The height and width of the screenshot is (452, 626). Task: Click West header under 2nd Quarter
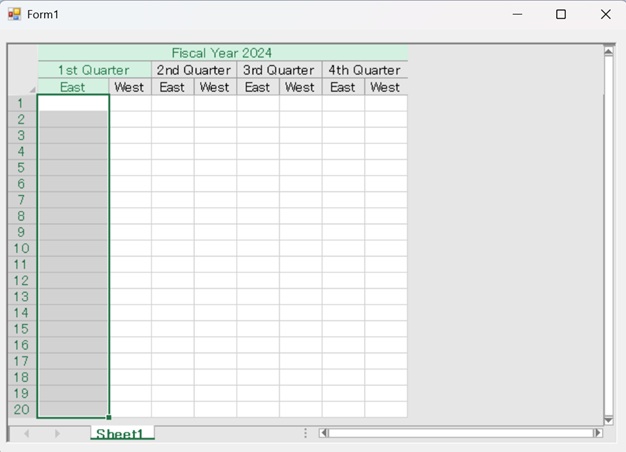tap(215, 87)
